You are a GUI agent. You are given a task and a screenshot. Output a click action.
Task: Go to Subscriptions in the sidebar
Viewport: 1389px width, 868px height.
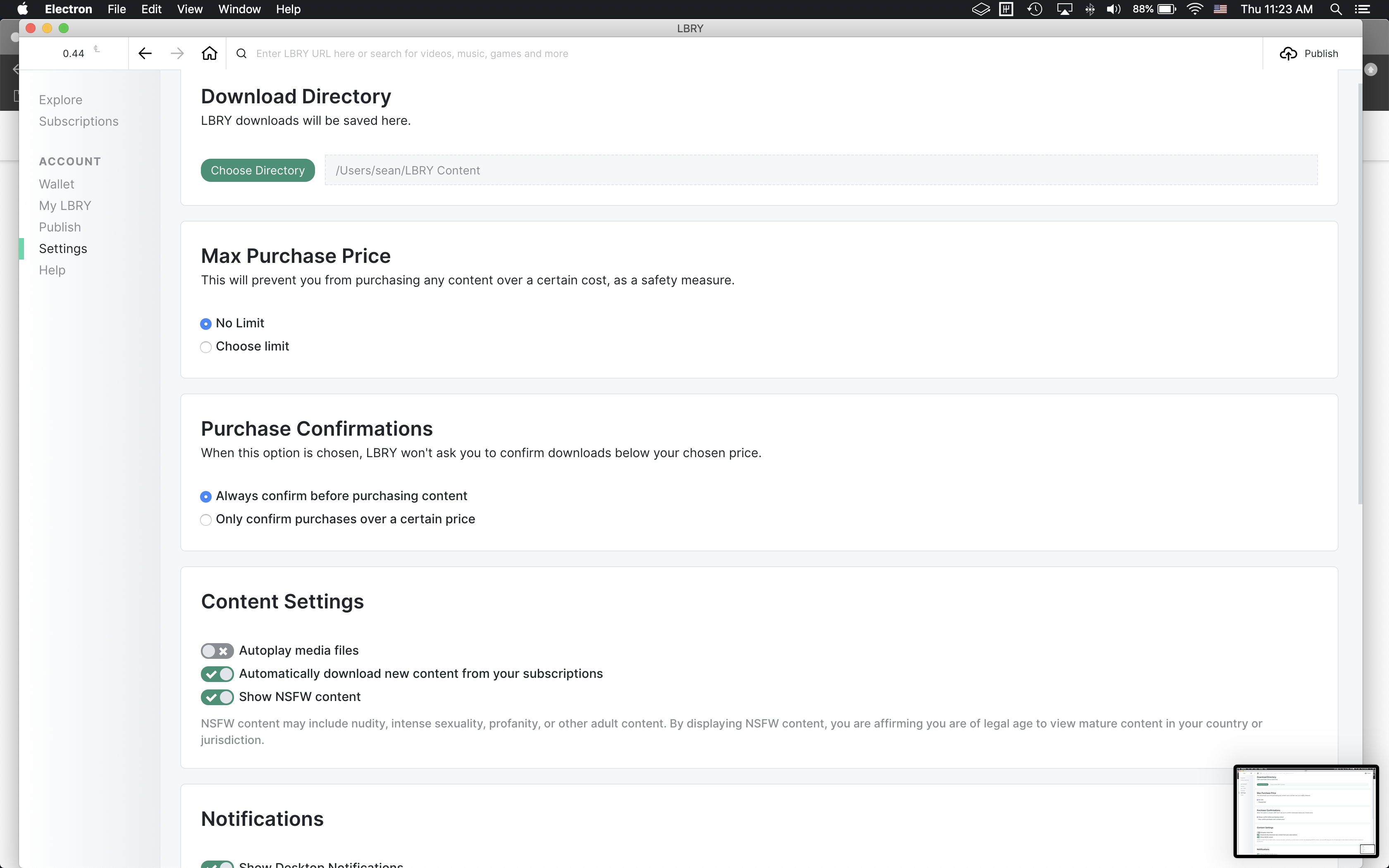tap(79, 122)
